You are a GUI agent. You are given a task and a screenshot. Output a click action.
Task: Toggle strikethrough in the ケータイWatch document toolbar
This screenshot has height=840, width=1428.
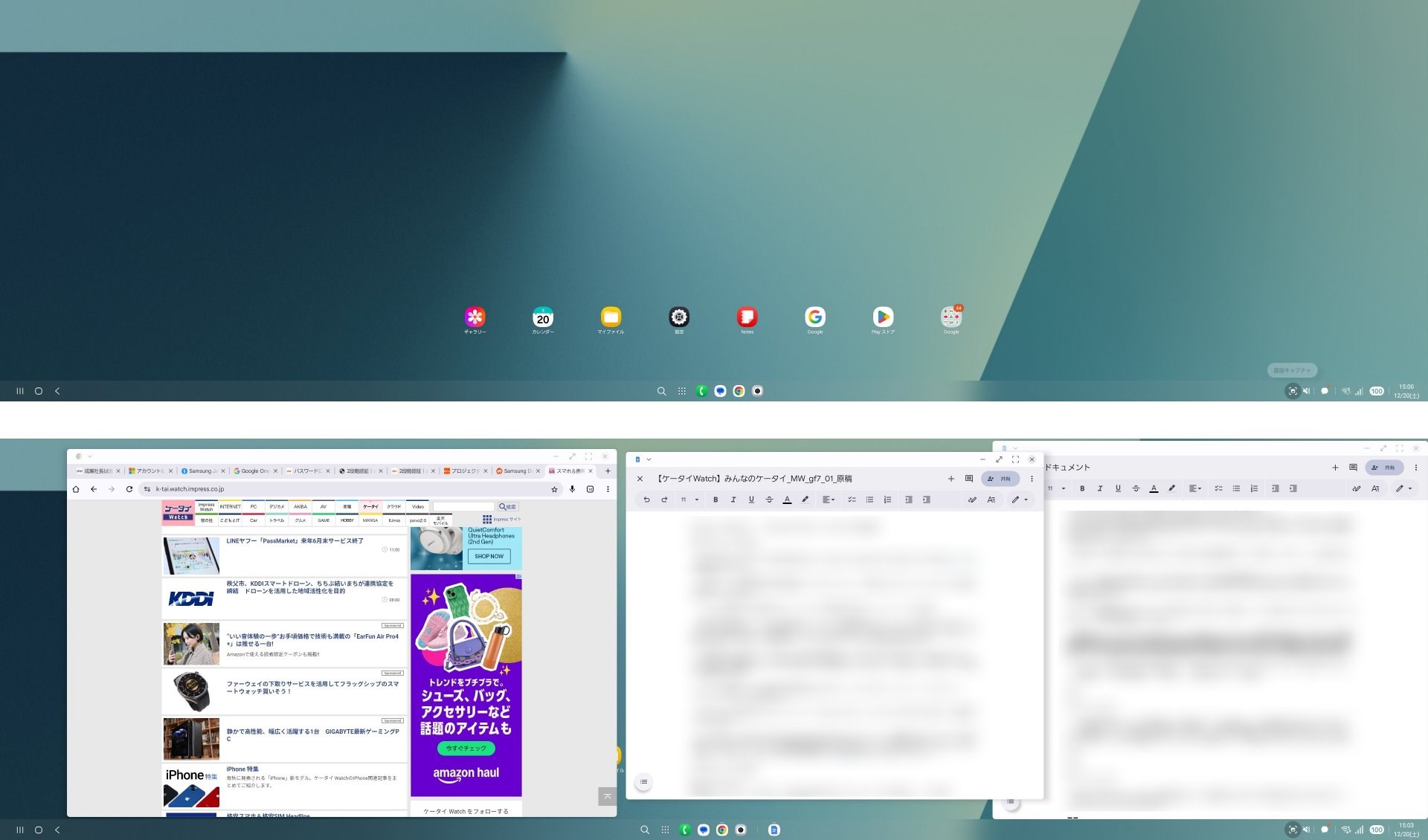click(x=769, y=500)
